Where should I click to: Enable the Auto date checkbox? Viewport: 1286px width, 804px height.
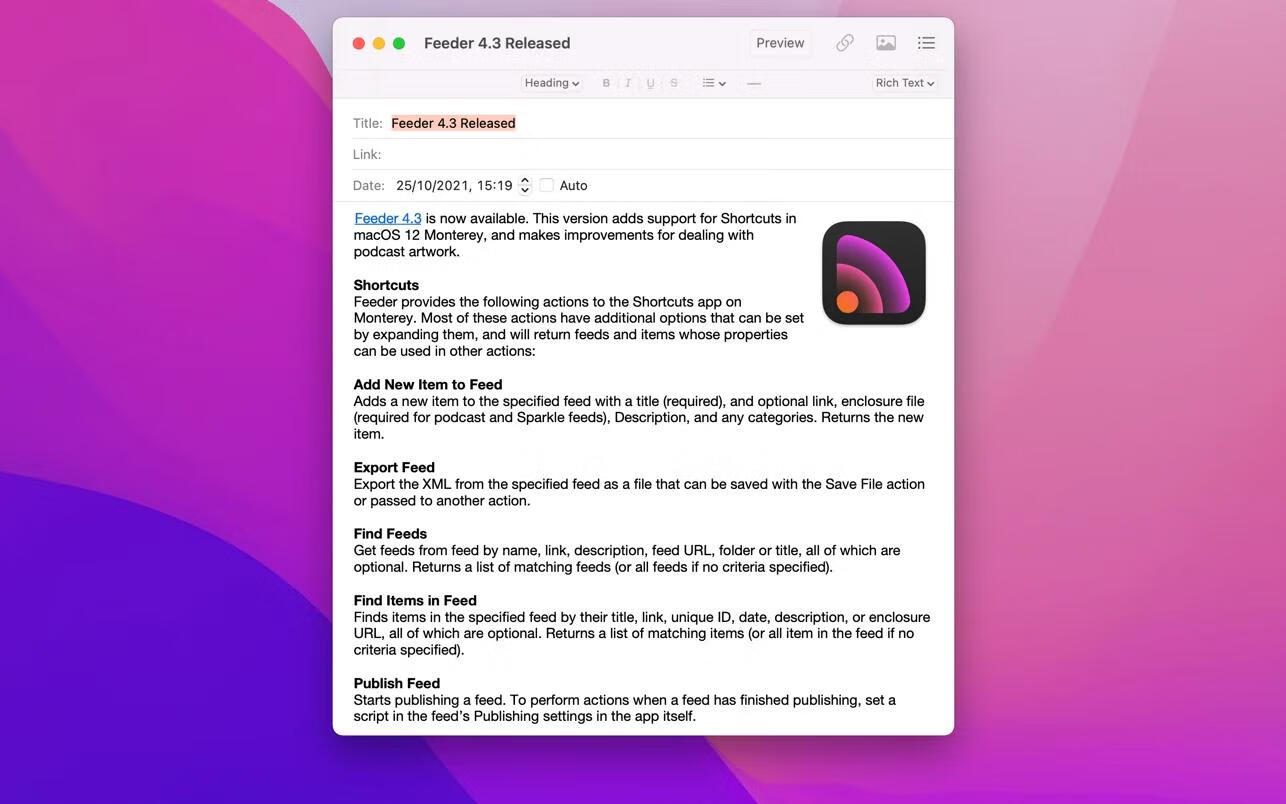coord(547,185)
